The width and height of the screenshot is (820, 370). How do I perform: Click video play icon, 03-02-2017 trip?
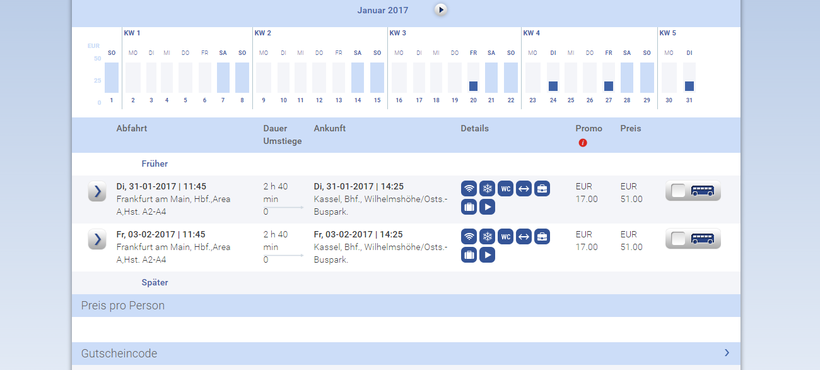click(487, 255)
